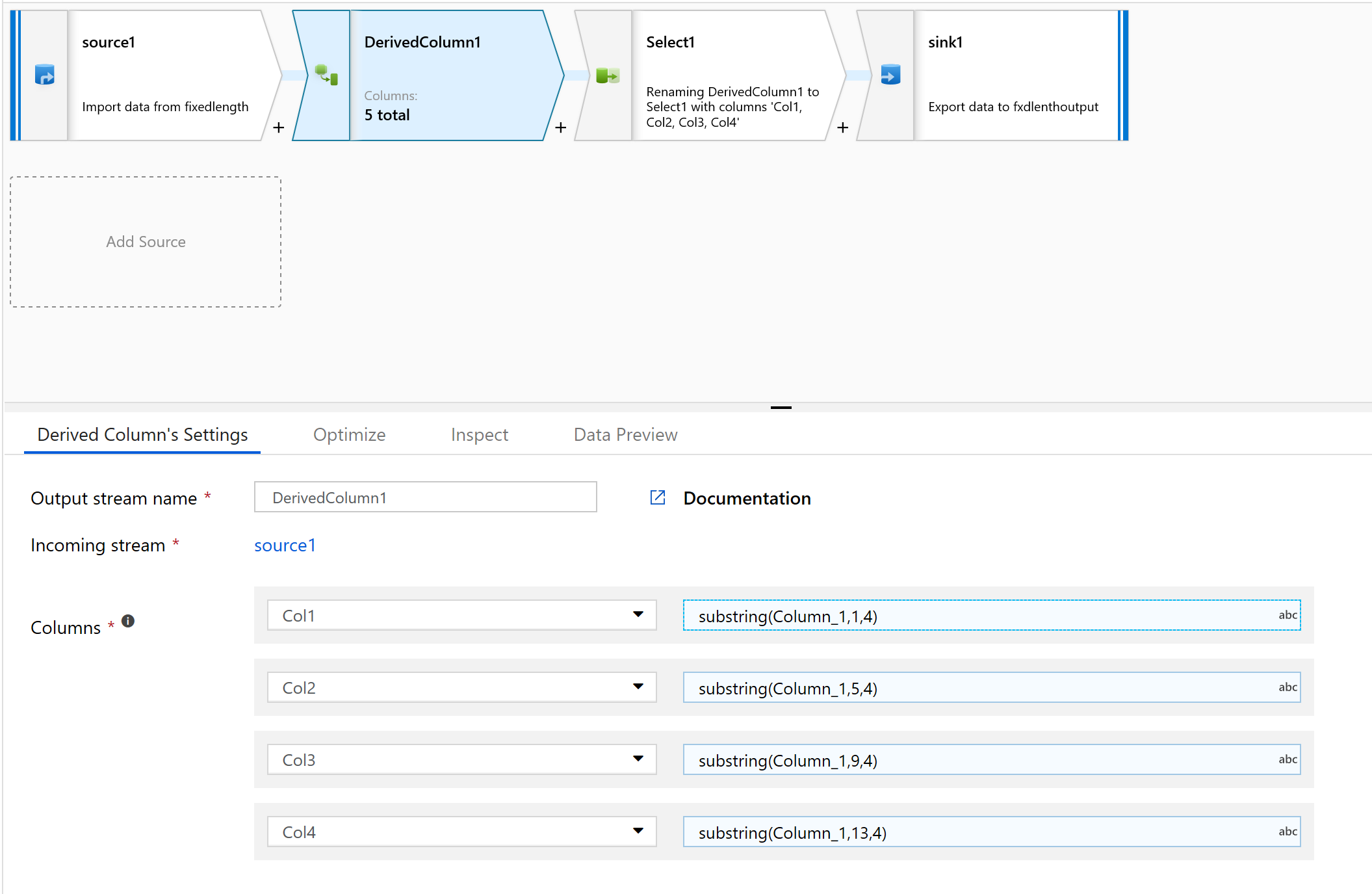Open the Documentation external link icon
The height and width of the screenshot is (894, 1372).
pos(658,498)
